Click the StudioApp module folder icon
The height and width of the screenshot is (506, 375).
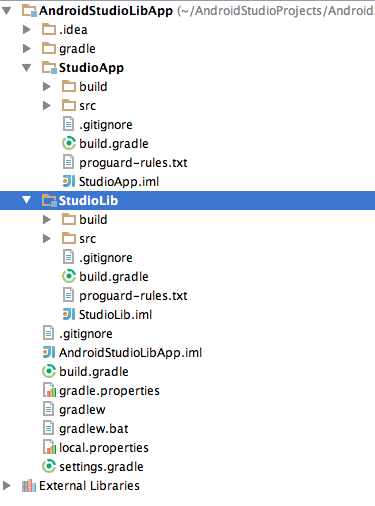click(x=49, y=68)
